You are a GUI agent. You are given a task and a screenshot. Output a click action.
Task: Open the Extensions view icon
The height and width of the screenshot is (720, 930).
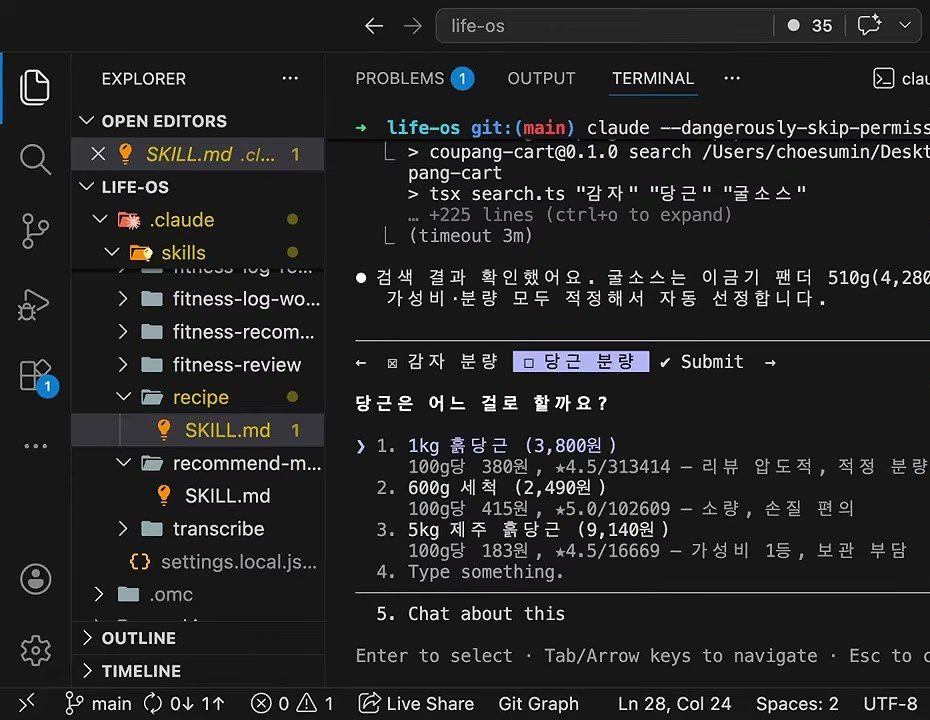coord(37,377)
